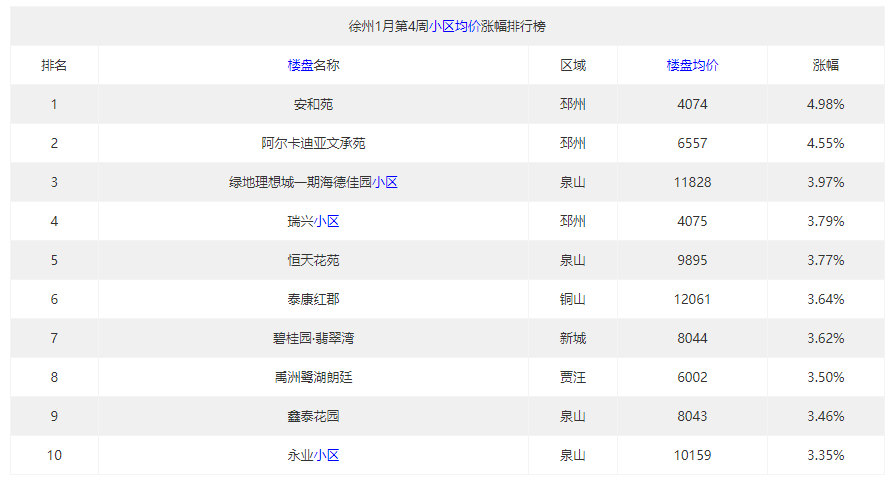This screenshot has height=481, width=892.
Task: Click the 3.97% increase value
Action: [825, 183]
